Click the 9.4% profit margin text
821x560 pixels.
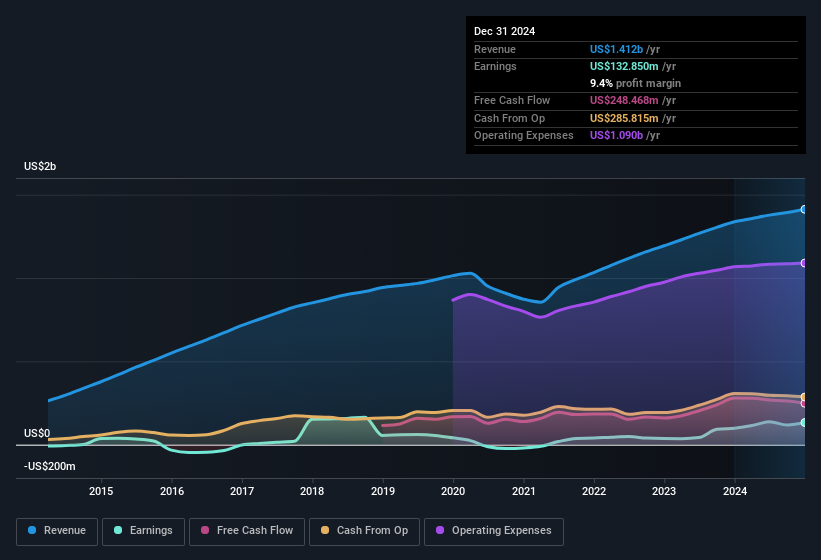click(x=635, y=83)
